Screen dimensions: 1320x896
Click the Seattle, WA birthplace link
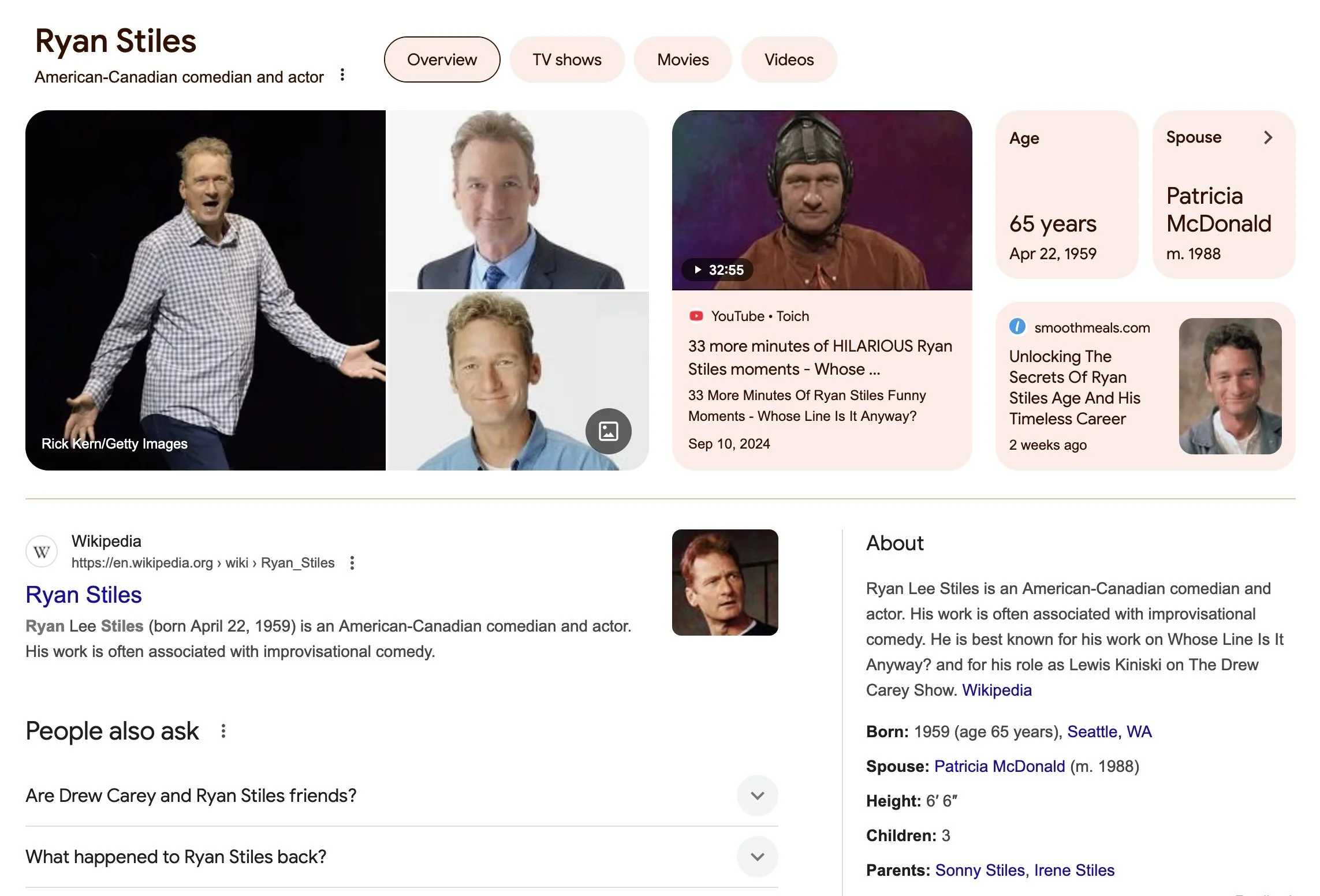tap(1109, 731)
